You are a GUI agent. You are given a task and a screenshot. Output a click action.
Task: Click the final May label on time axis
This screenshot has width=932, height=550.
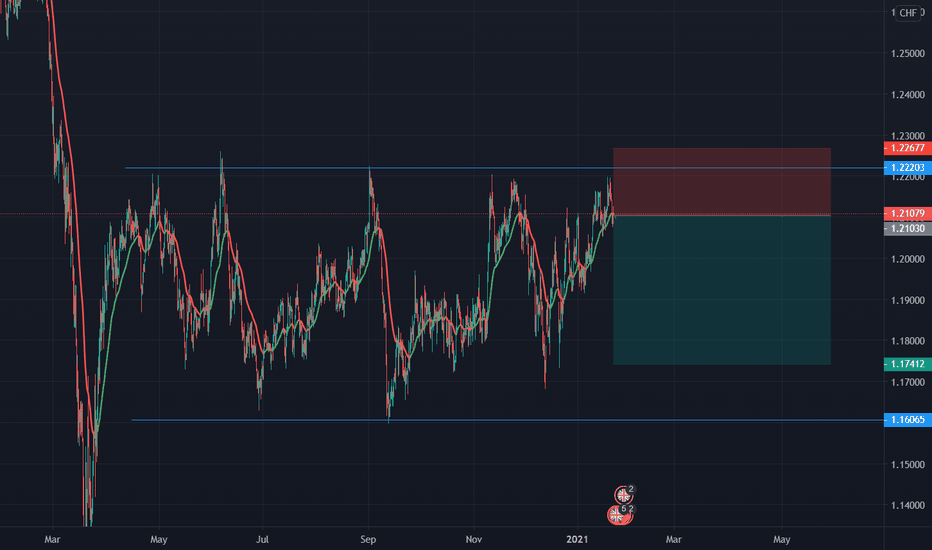[782, 539]
